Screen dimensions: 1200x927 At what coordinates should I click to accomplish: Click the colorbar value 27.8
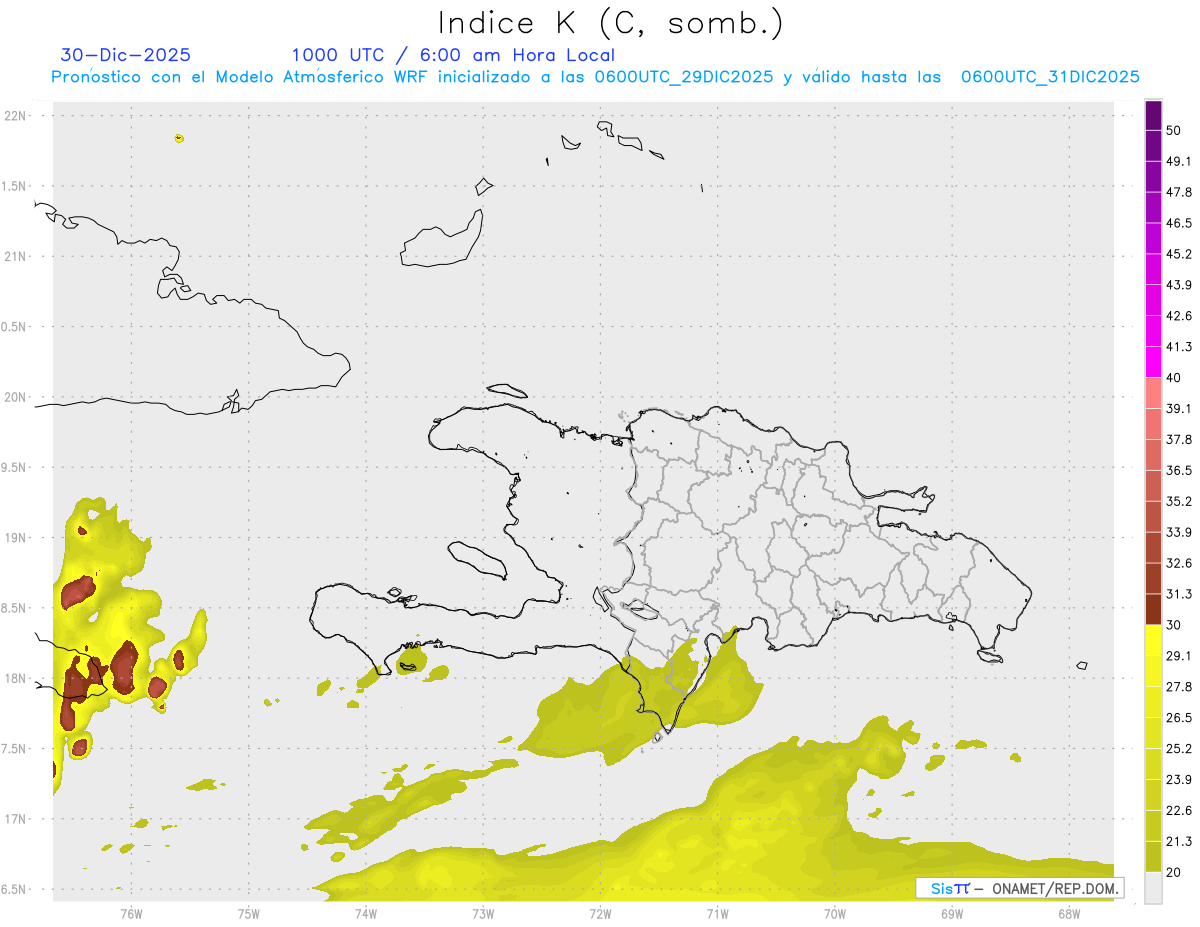[x=1180, y=687]
